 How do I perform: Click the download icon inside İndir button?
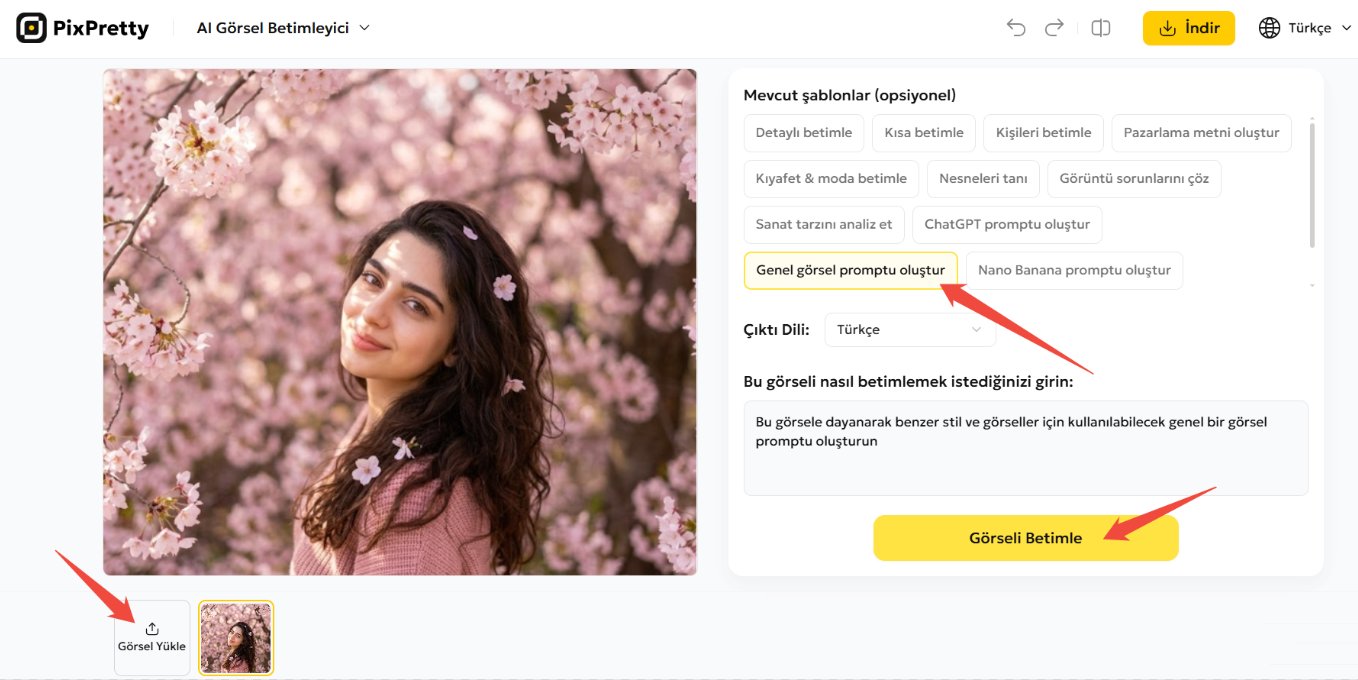1166,27
